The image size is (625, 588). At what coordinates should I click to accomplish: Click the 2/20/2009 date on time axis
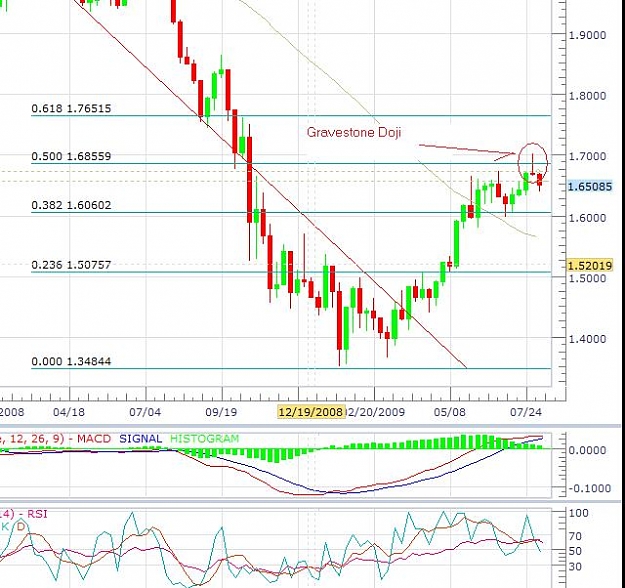(376, 412)
